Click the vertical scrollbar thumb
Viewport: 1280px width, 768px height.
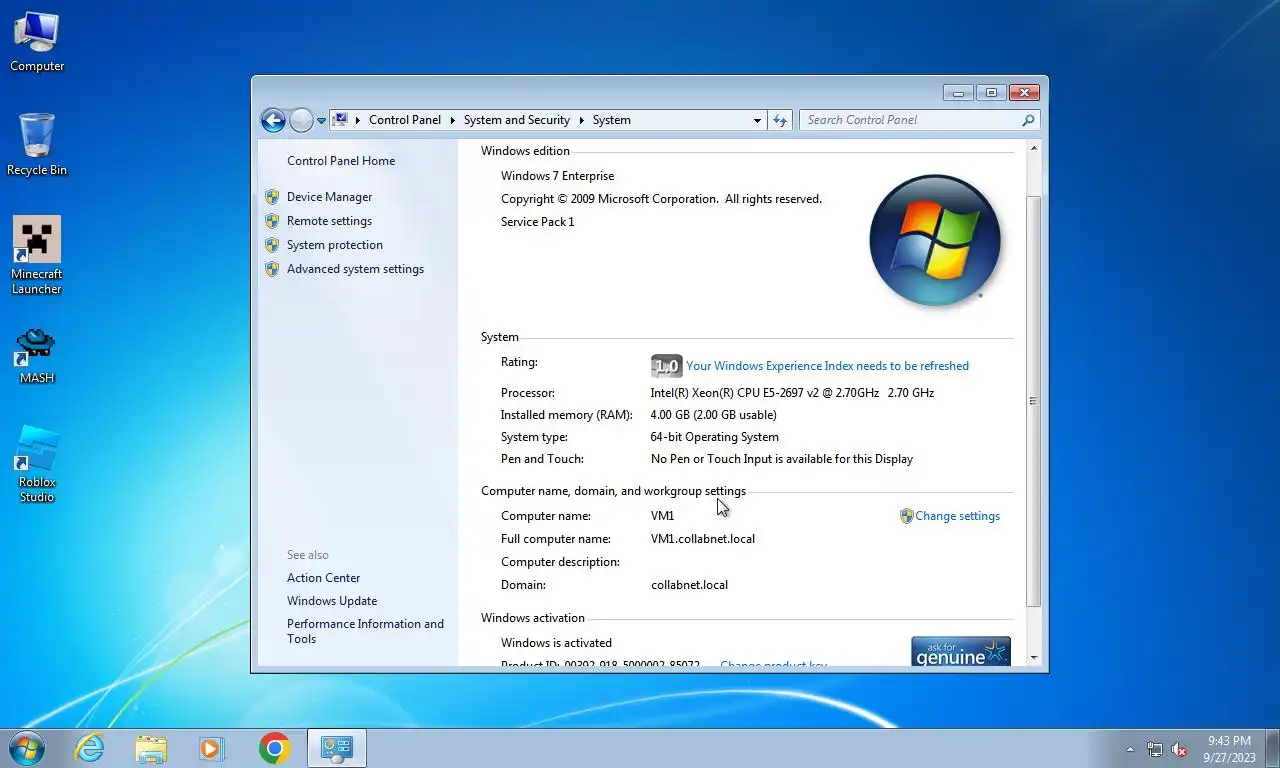[x=1034, y=401]
